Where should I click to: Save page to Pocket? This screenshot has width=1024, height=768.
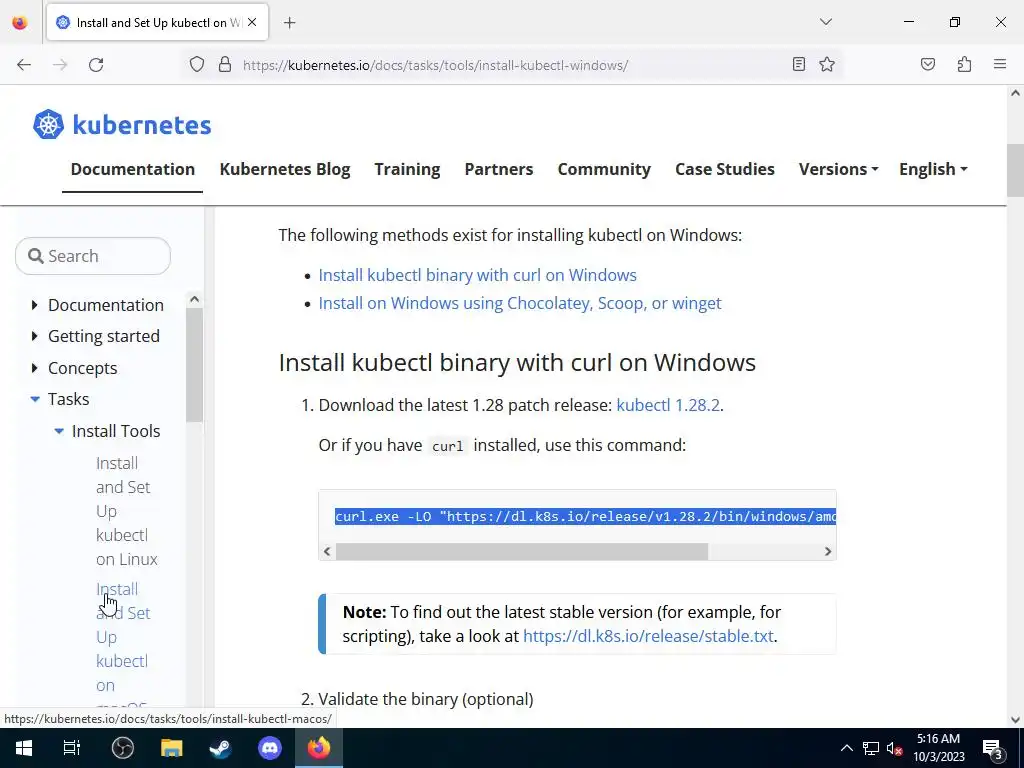(927, 64)
